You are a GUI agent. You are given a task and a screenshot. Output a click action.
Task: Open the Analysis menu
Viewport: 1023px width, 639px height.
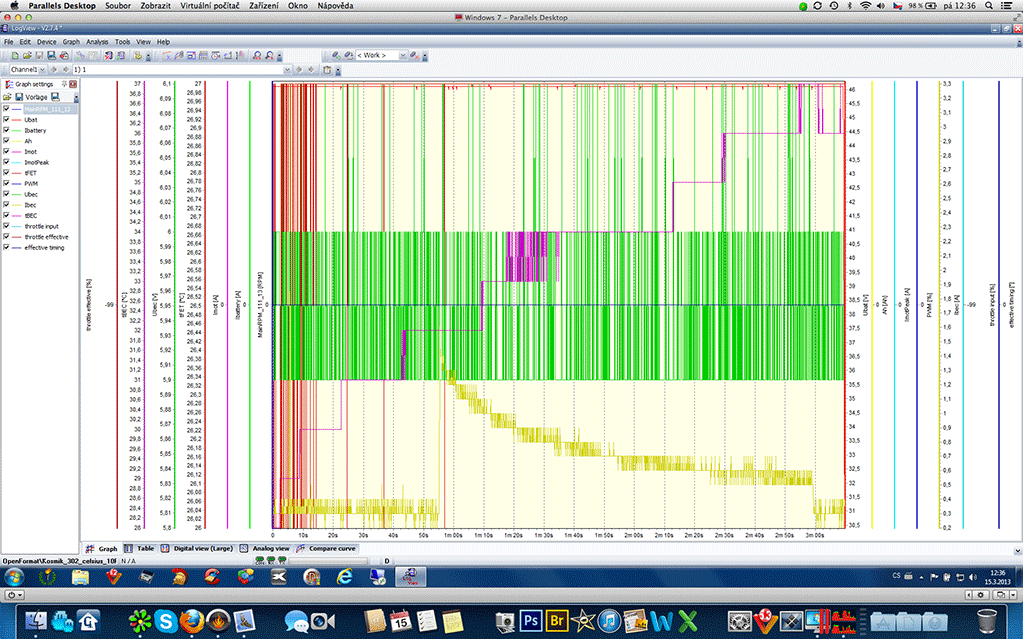point(97,42)
